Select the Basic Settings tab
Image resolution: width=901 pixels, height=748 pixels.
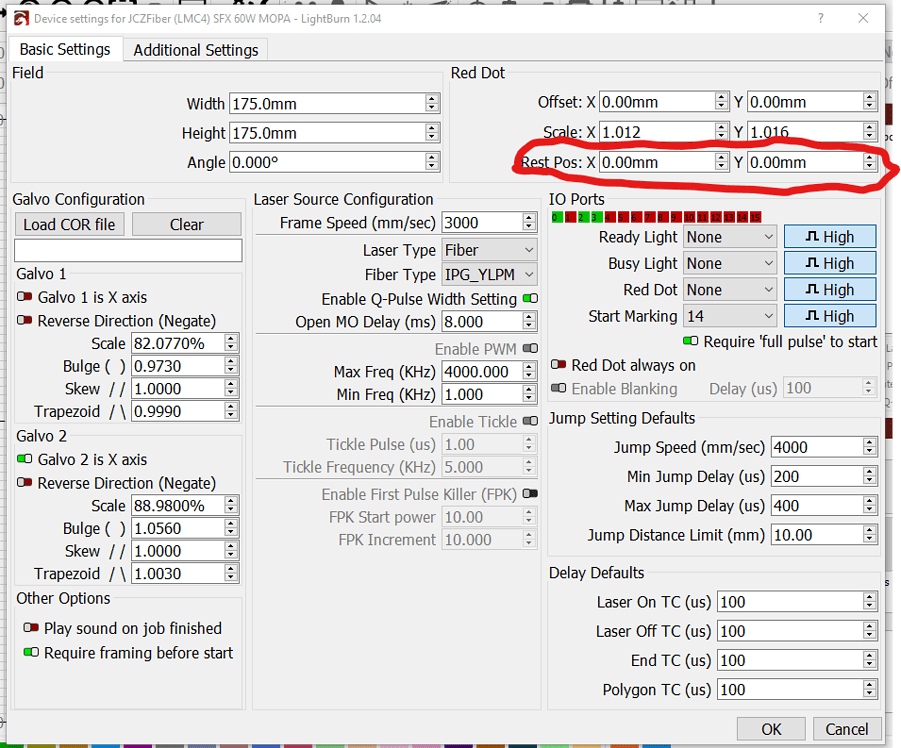tap(66, 48)
